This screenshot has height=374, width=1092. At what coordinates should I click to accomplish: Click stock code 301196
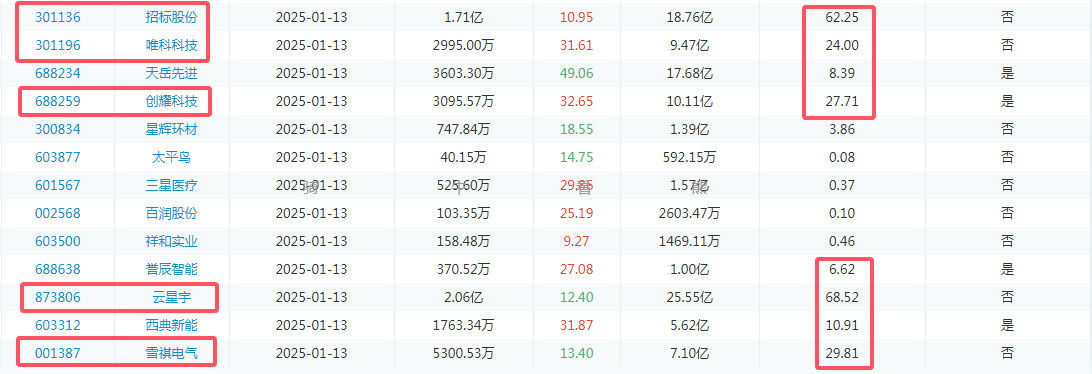point(58,45)
